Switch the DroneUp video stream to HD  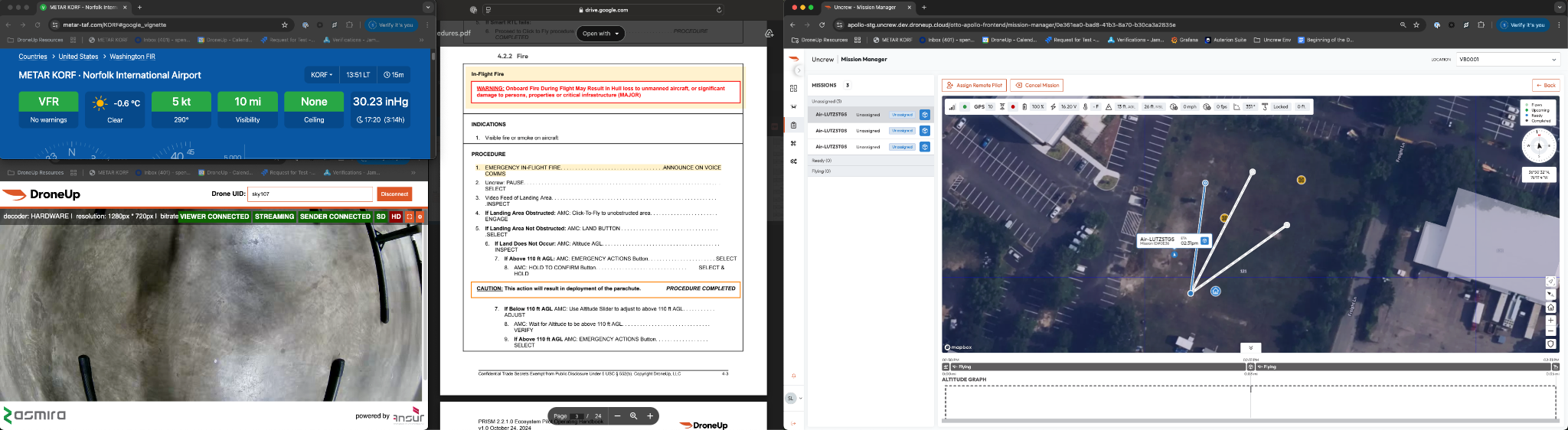tap(396, 217)
